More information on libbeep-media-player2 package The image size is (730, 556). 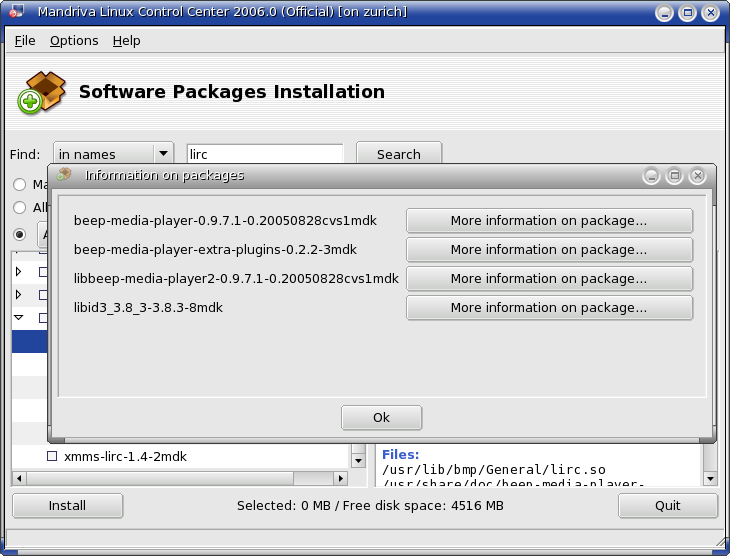pos(549,278)
